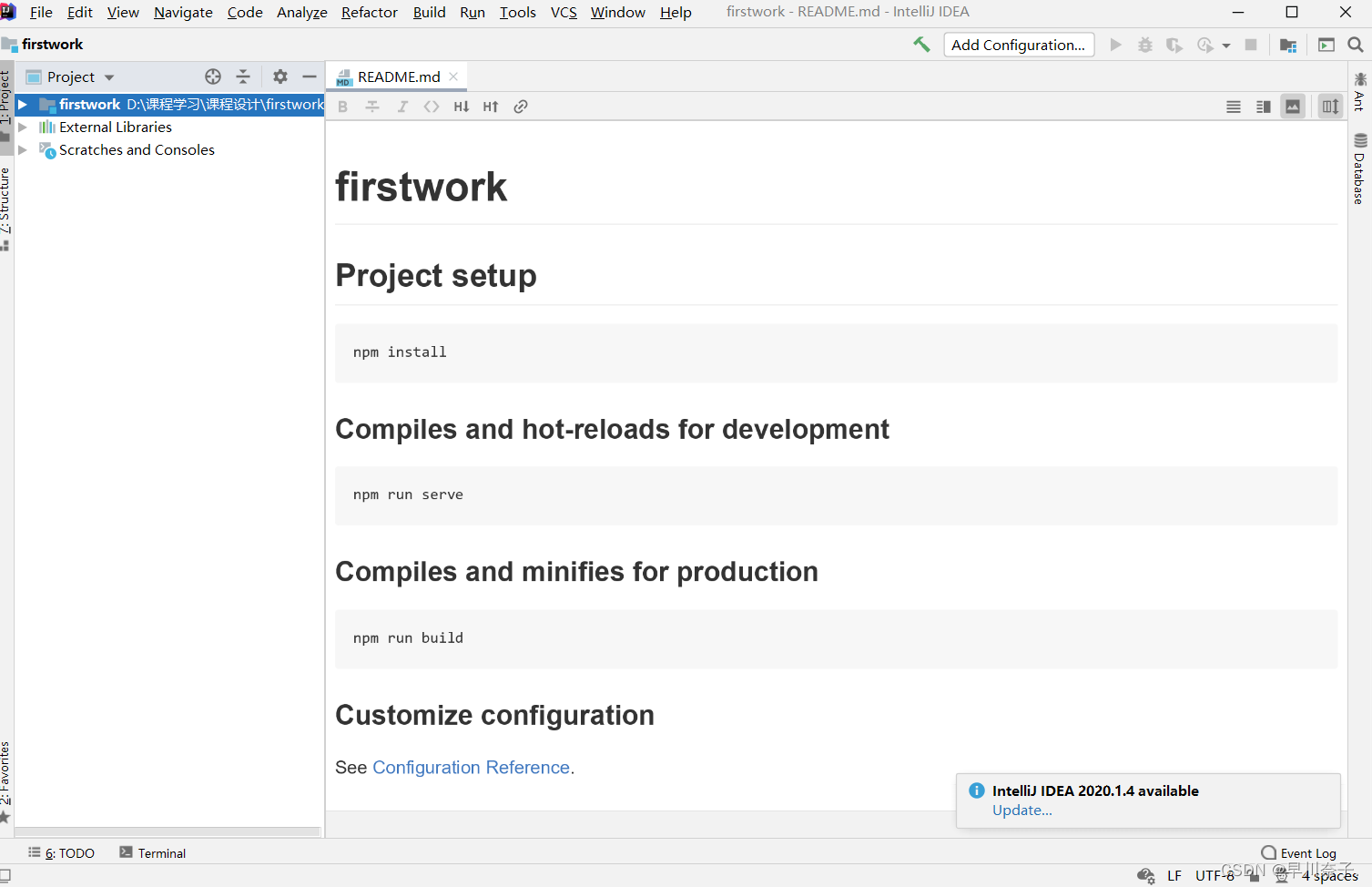Toggle bold formatting in markdown toolbar

(343, 107)
